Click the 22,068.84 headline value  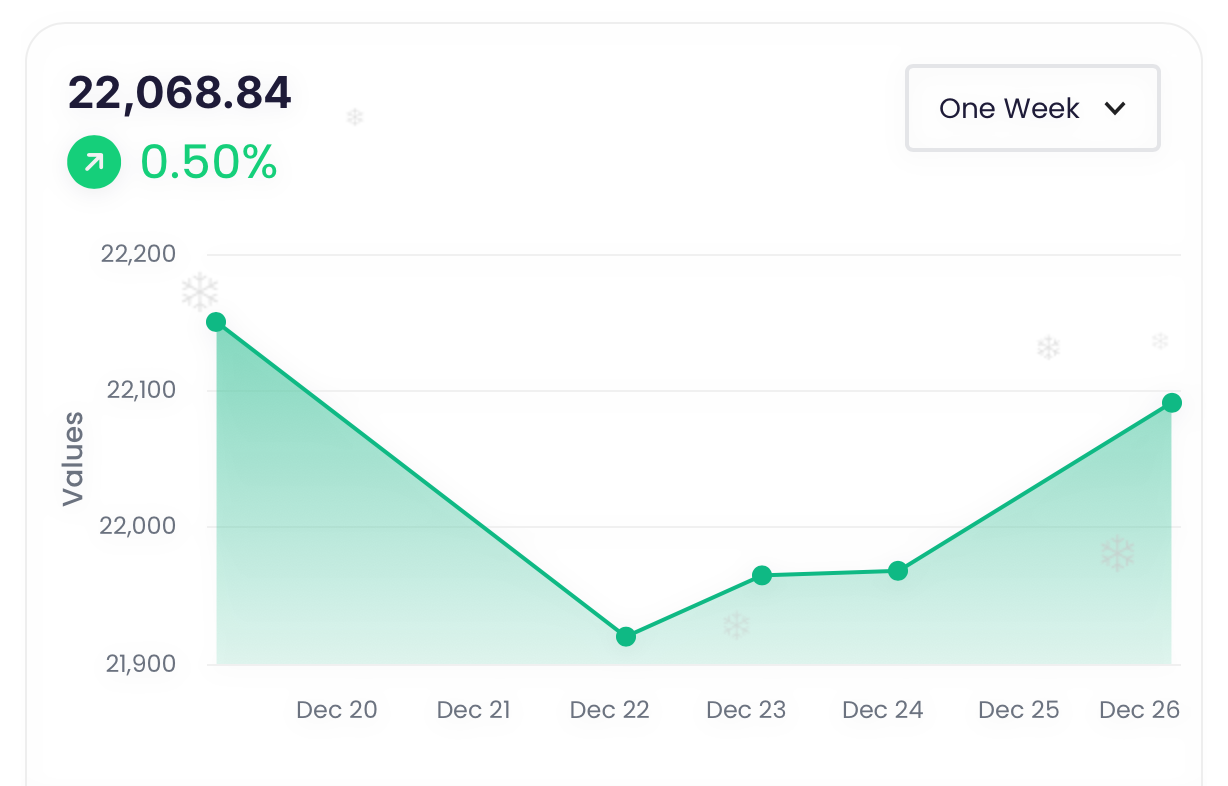point(180,93)
